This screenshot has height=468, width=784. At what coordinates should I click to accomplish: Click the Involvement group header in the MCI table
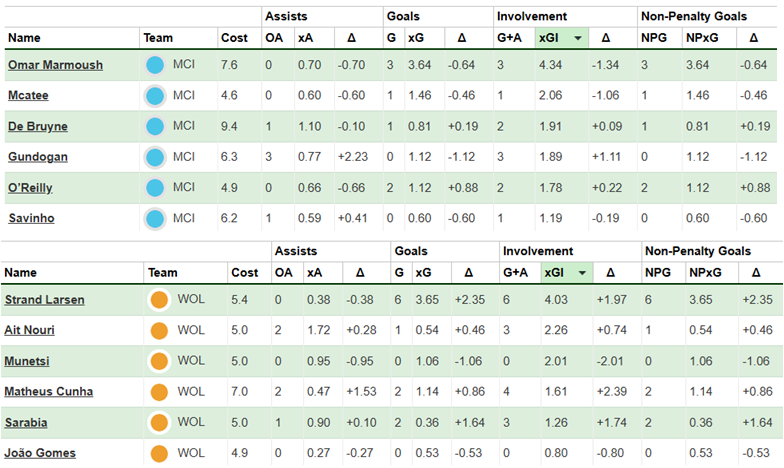point(533,16)
